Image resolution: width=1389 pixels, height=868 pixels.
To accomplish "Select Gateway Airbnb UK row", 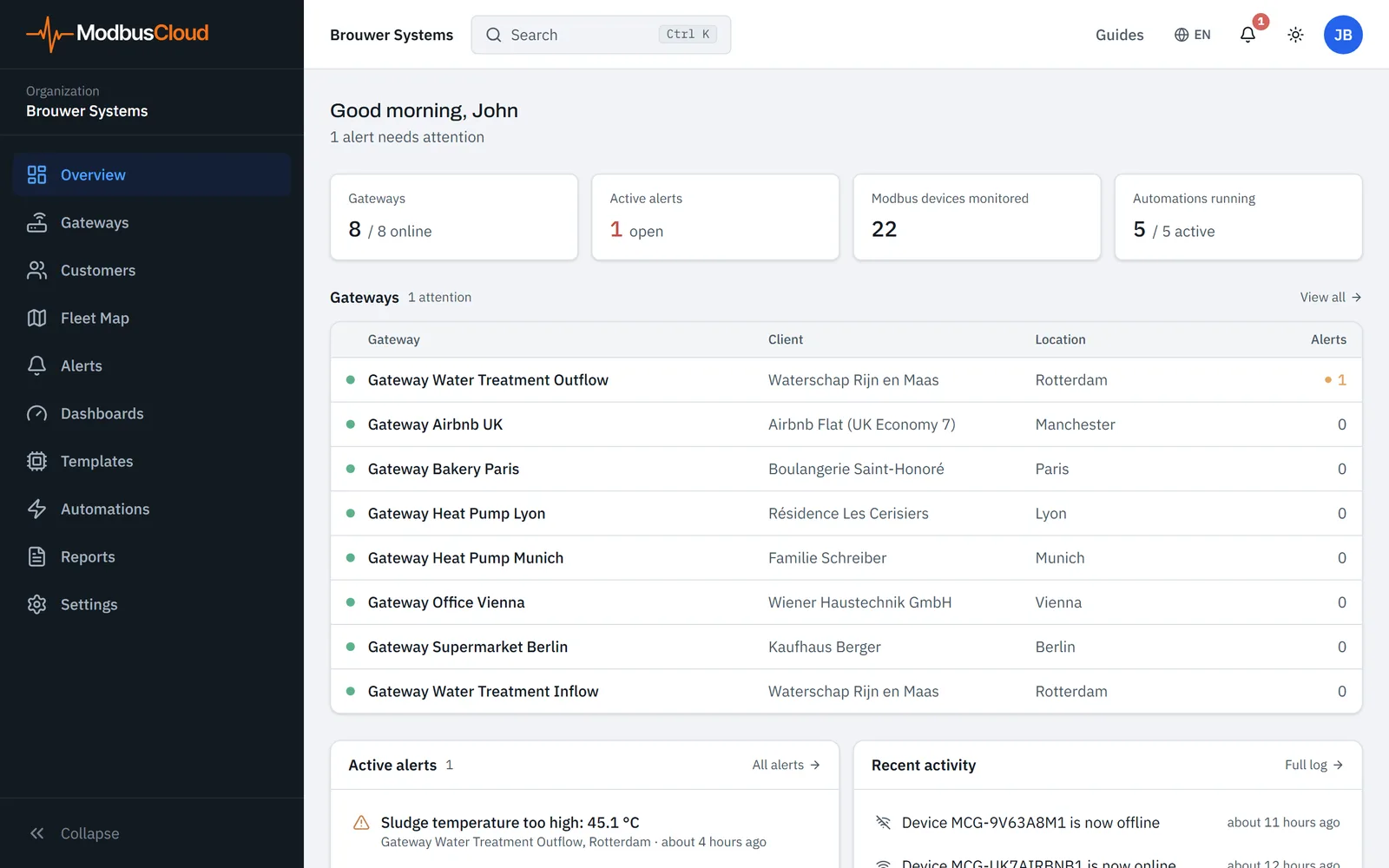I will click(846, 424).
